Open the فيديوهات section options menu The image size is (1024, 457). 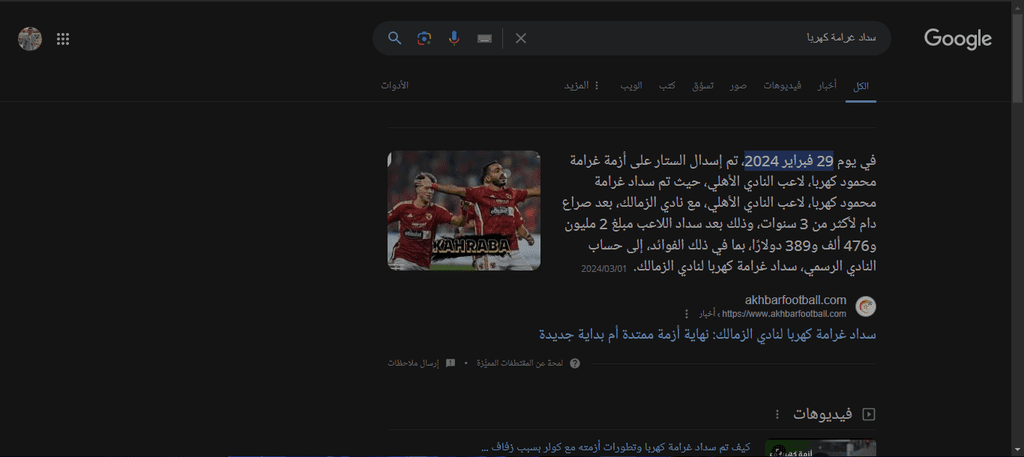(777, 415)
